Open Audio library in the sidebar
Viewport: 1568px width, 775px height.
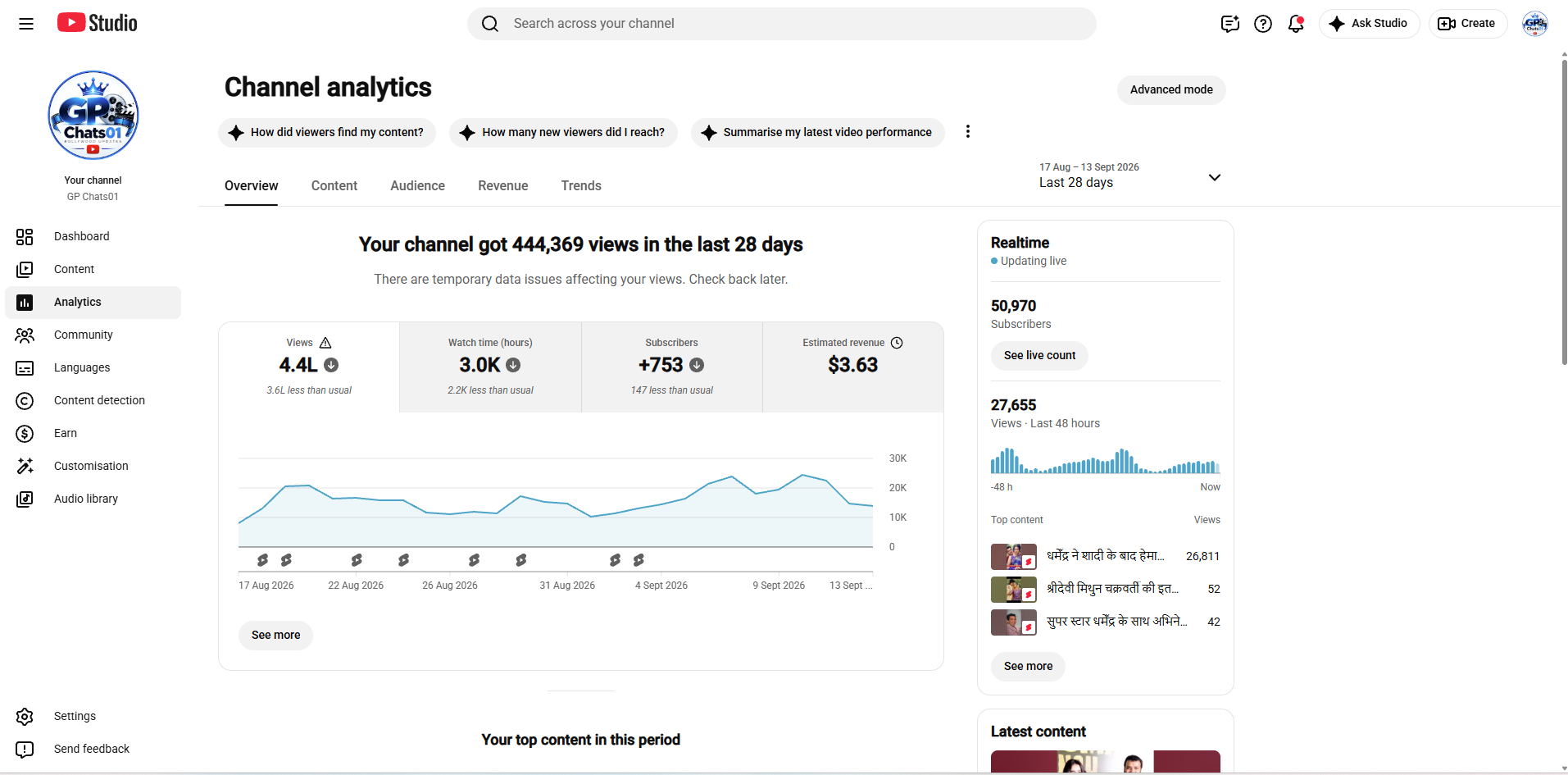pyautogui.click(x=93, y=499)
